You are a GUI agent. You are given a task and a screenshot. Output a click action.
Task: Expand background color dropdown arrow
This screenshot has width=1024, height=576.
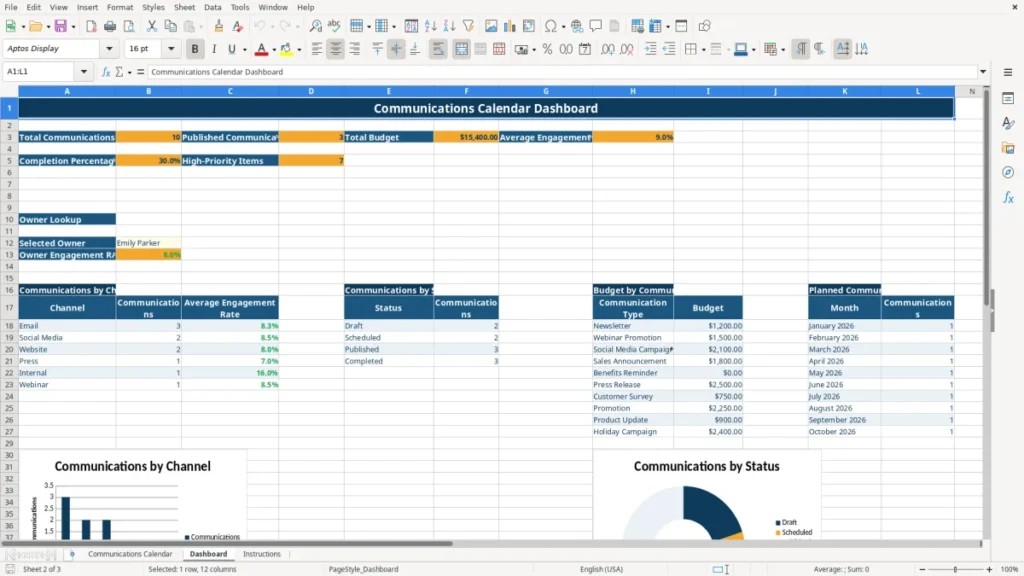tap(299, 50)
